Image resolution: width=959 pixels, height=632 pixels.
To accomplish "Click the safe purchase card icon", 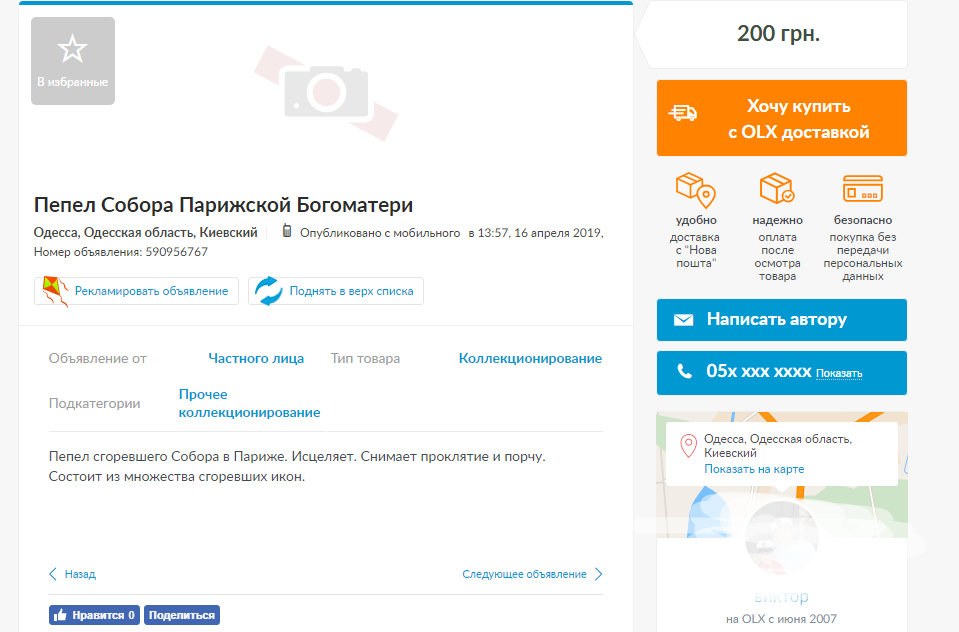I will point(862,190).
